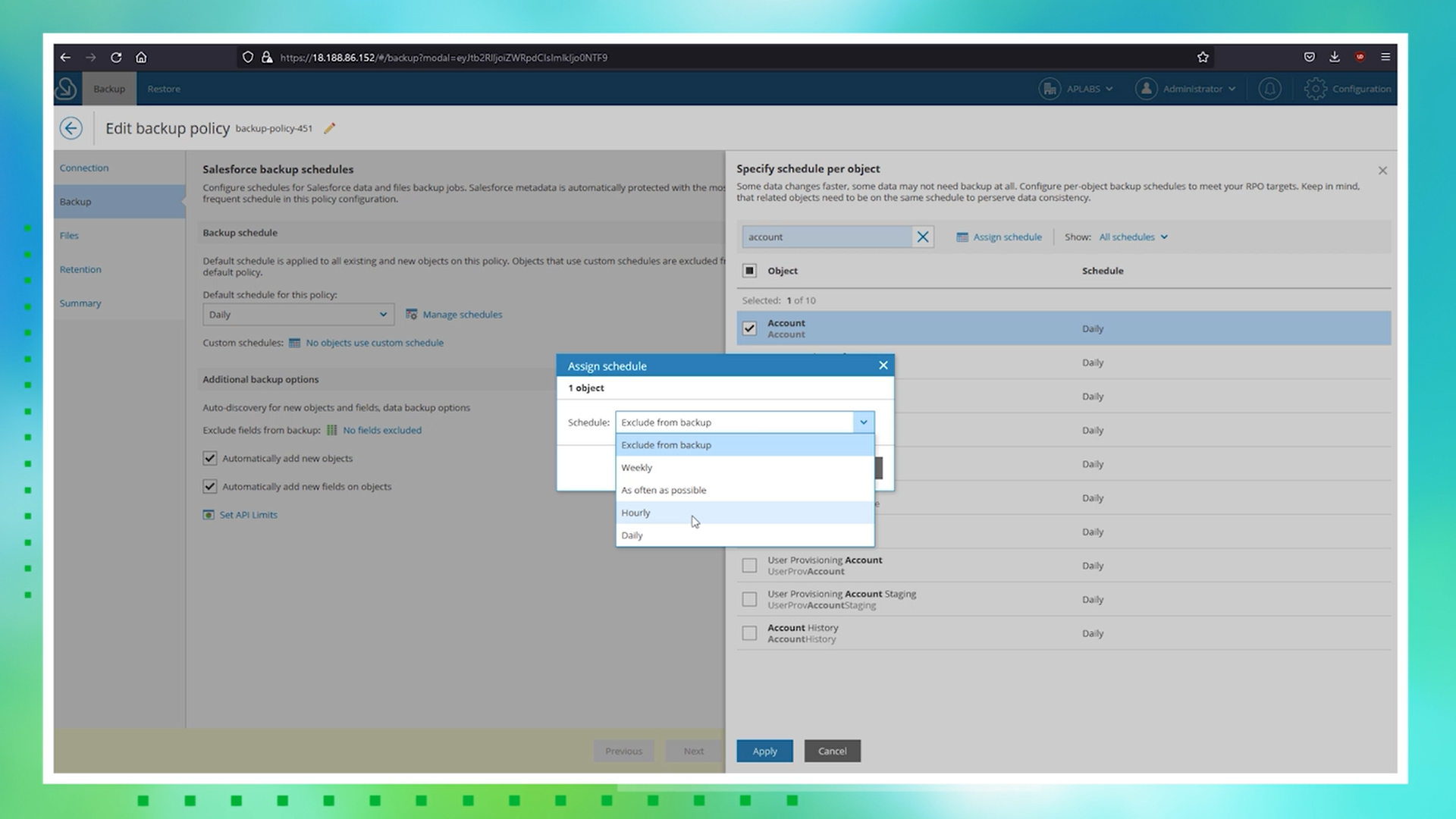This screenshot has width=1456, height=819.
Task: Bookmark this page with star icon
Action: (1203, 57)
